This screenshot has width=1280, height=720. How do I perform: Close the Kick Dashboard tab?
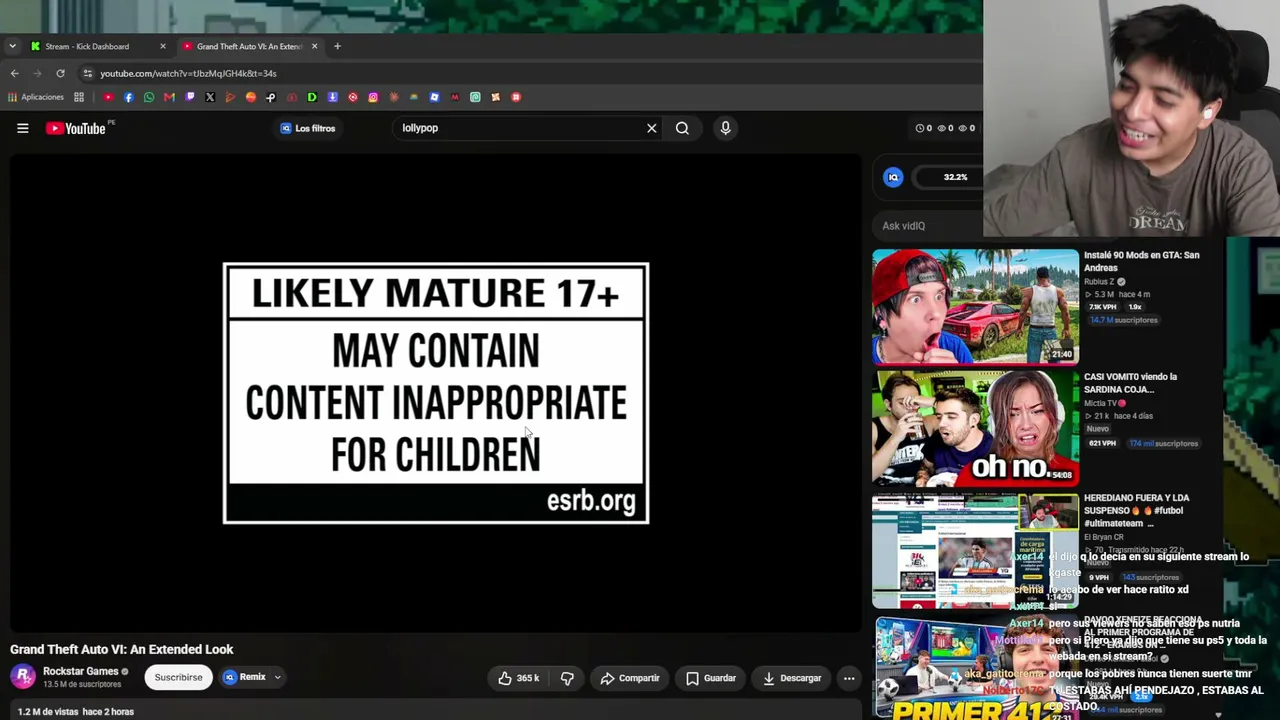[x=163, y=46]
